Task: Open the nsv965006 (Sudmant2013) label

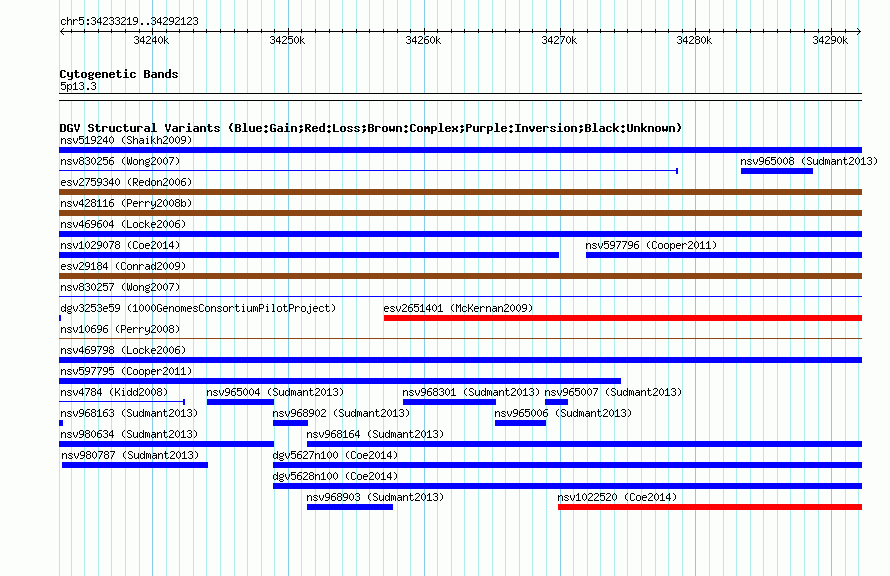Action: [563, 413]
